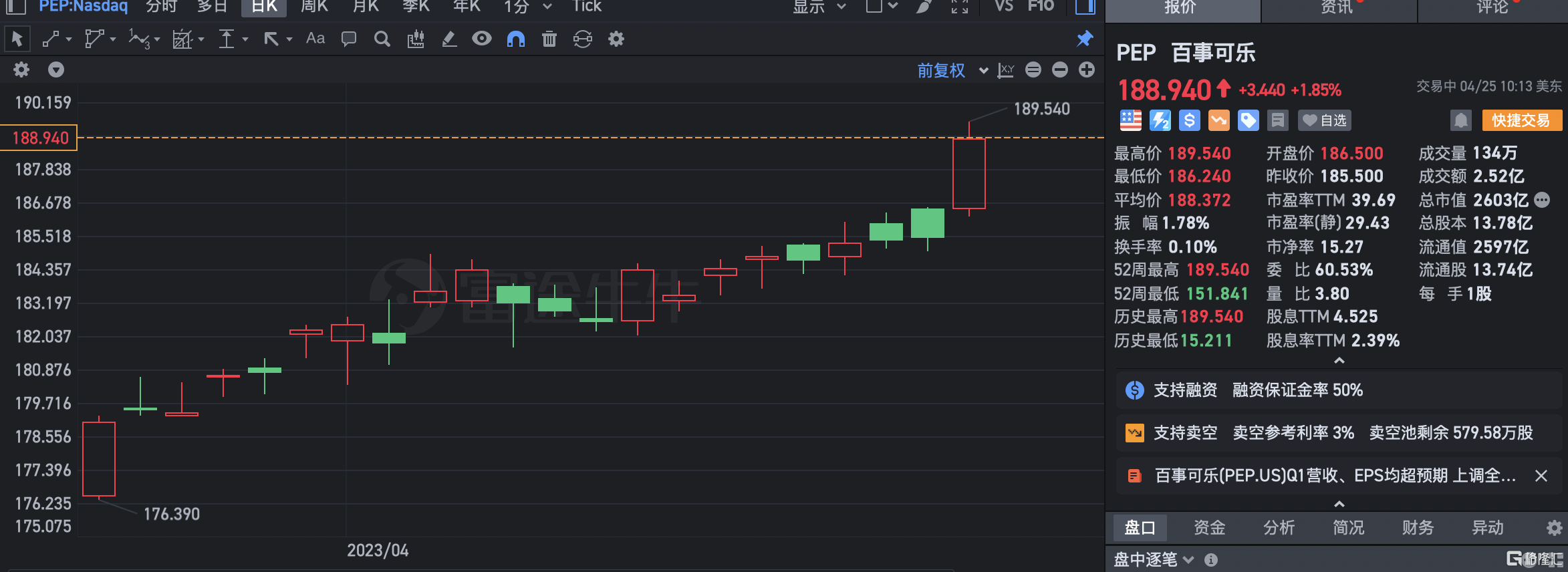
Task: Open the arrow marker tool dropdown arrow
Action: pos(289,39)
